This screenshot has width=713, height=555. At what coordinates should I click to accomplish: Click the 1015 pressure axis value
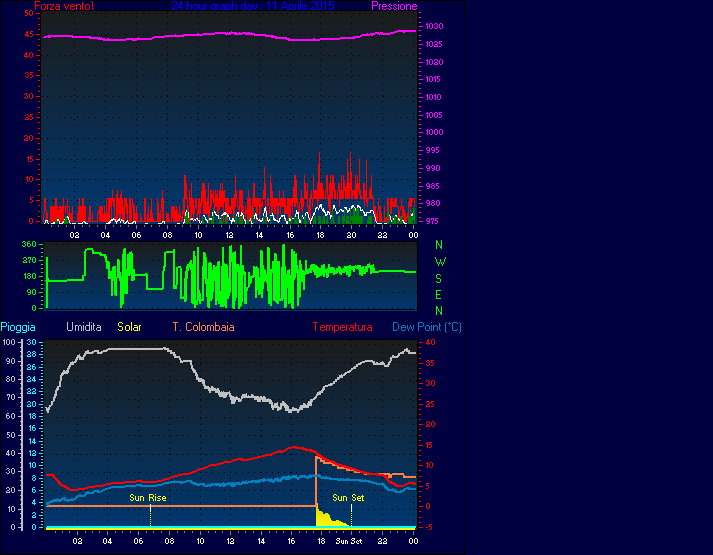click(434, 79)
